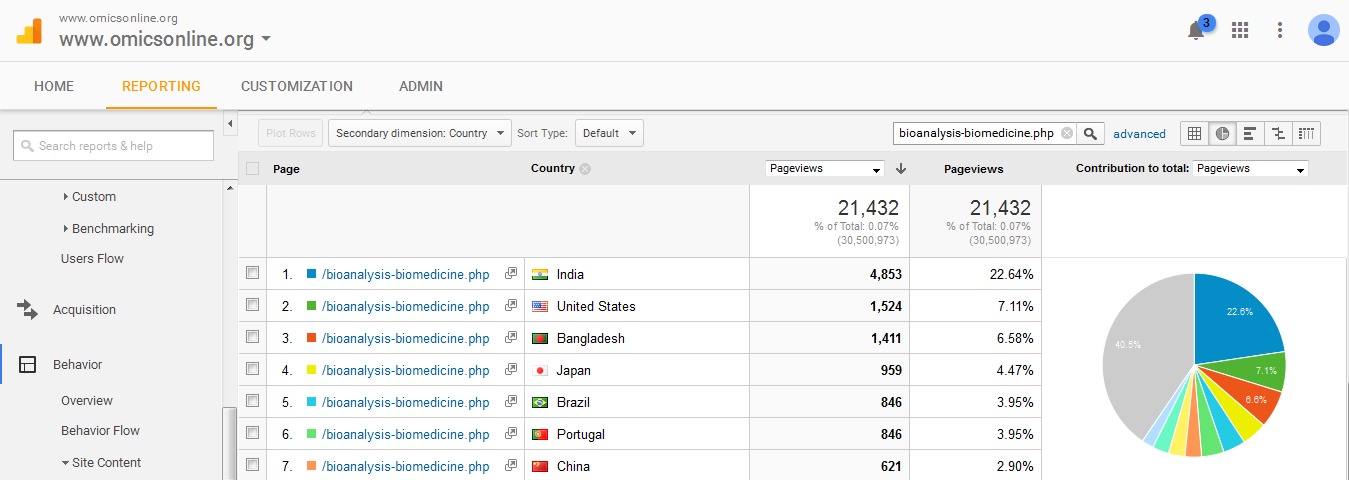Toggle sort direction arrow on Pageviews
Screen dimensions: 1349x480
[x=901, y=169]
